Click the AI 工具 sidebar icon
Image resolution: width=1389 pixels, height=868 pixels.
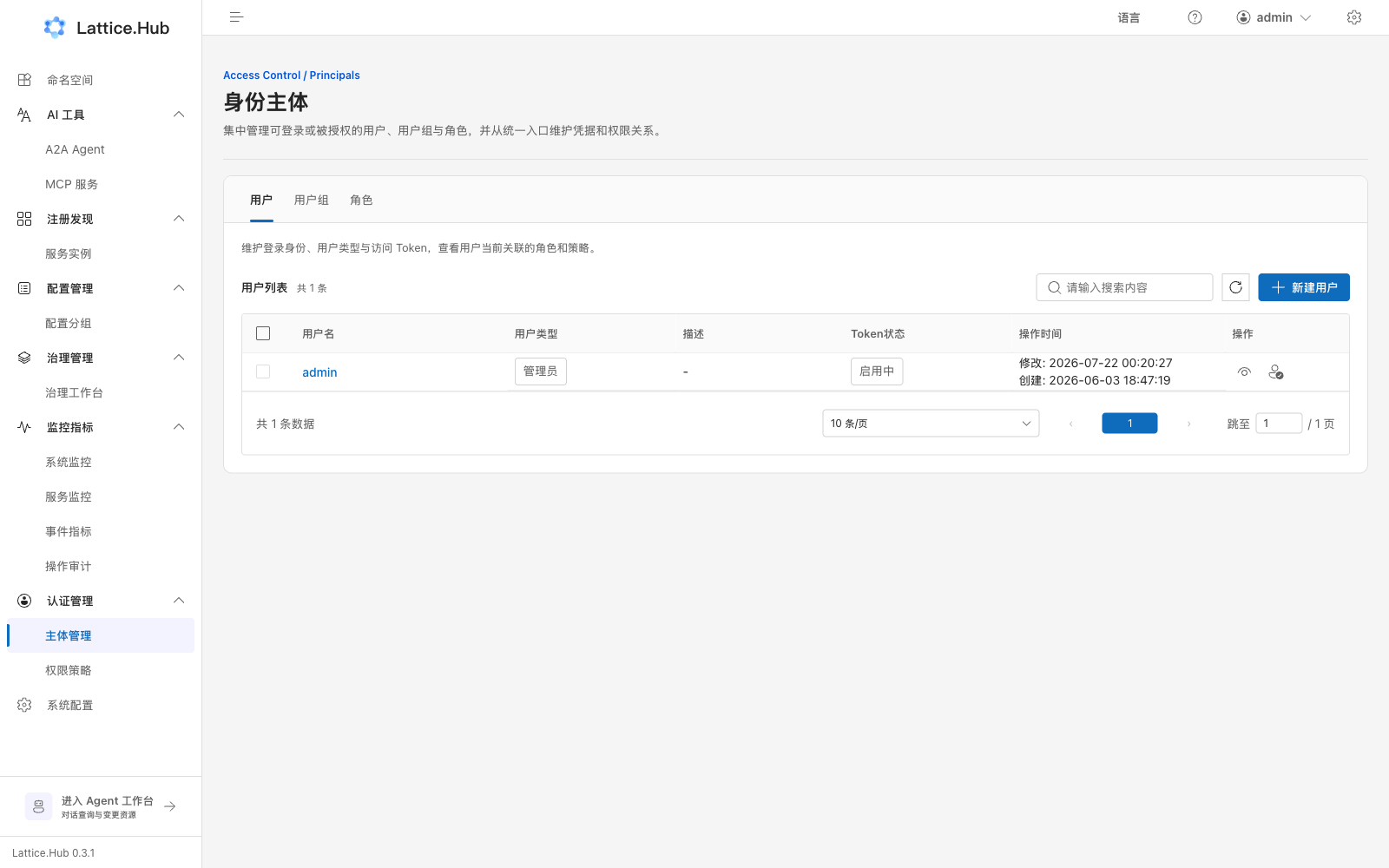pyautogui.click(x=24, y=115)
